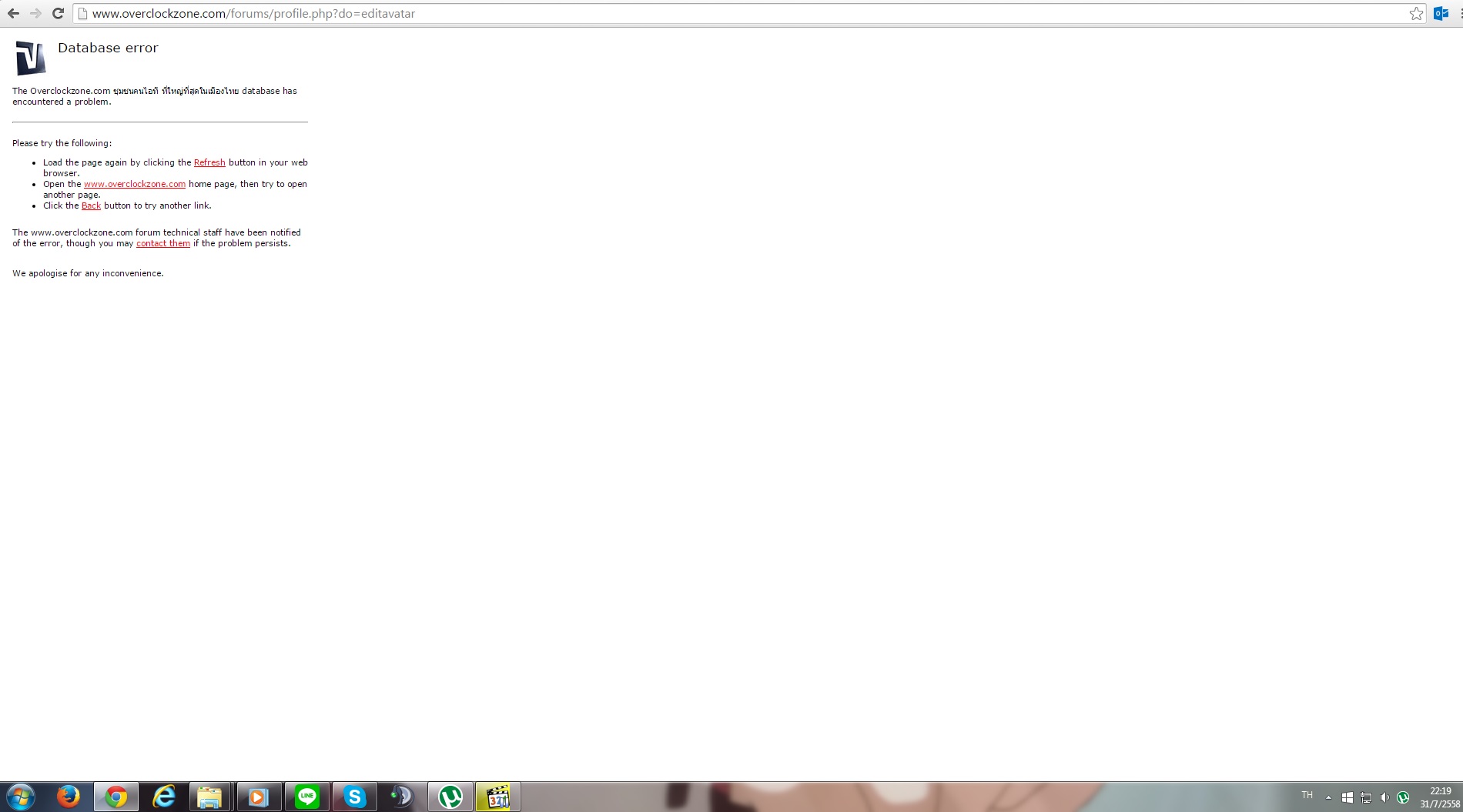Open the Windows Start menu orb
The width and height of the screenshot is (1463, 812).
(x=20, y=797)
